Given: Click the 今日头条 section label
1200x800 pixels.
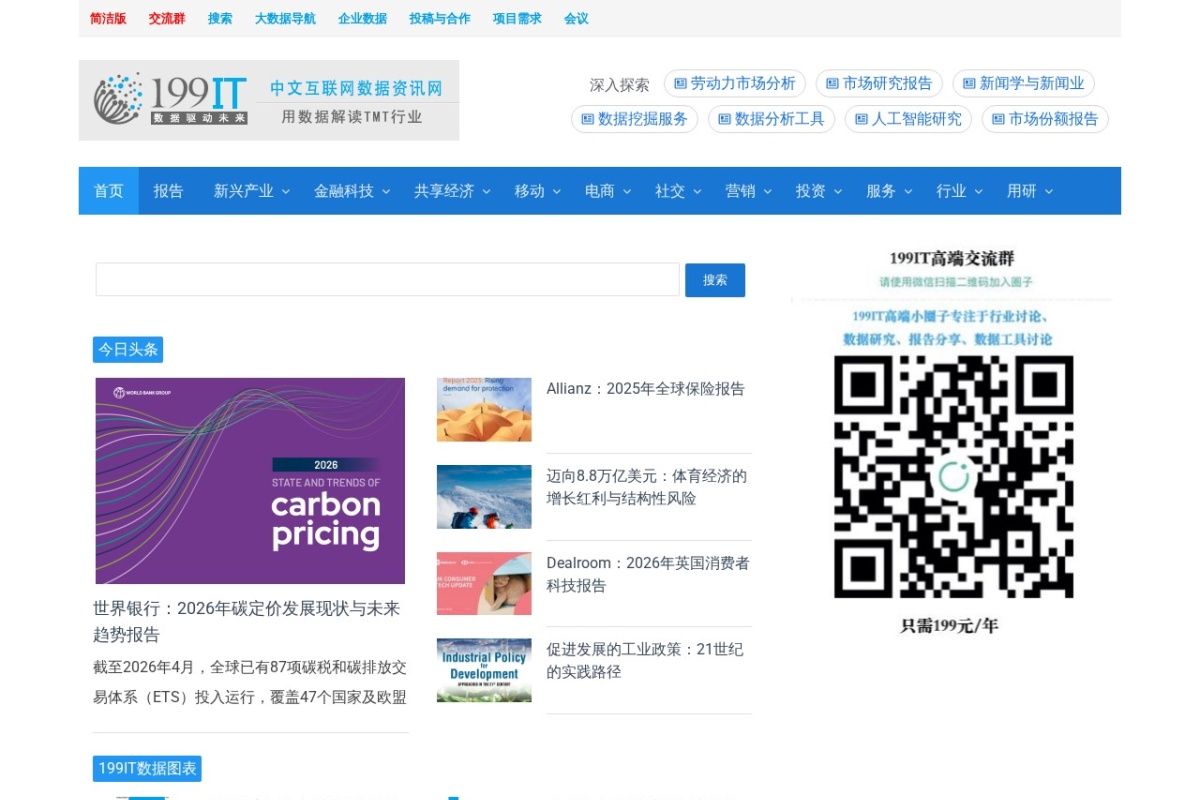Looking at the screenshot, I should pyautogui.click(x=128, y=350).
